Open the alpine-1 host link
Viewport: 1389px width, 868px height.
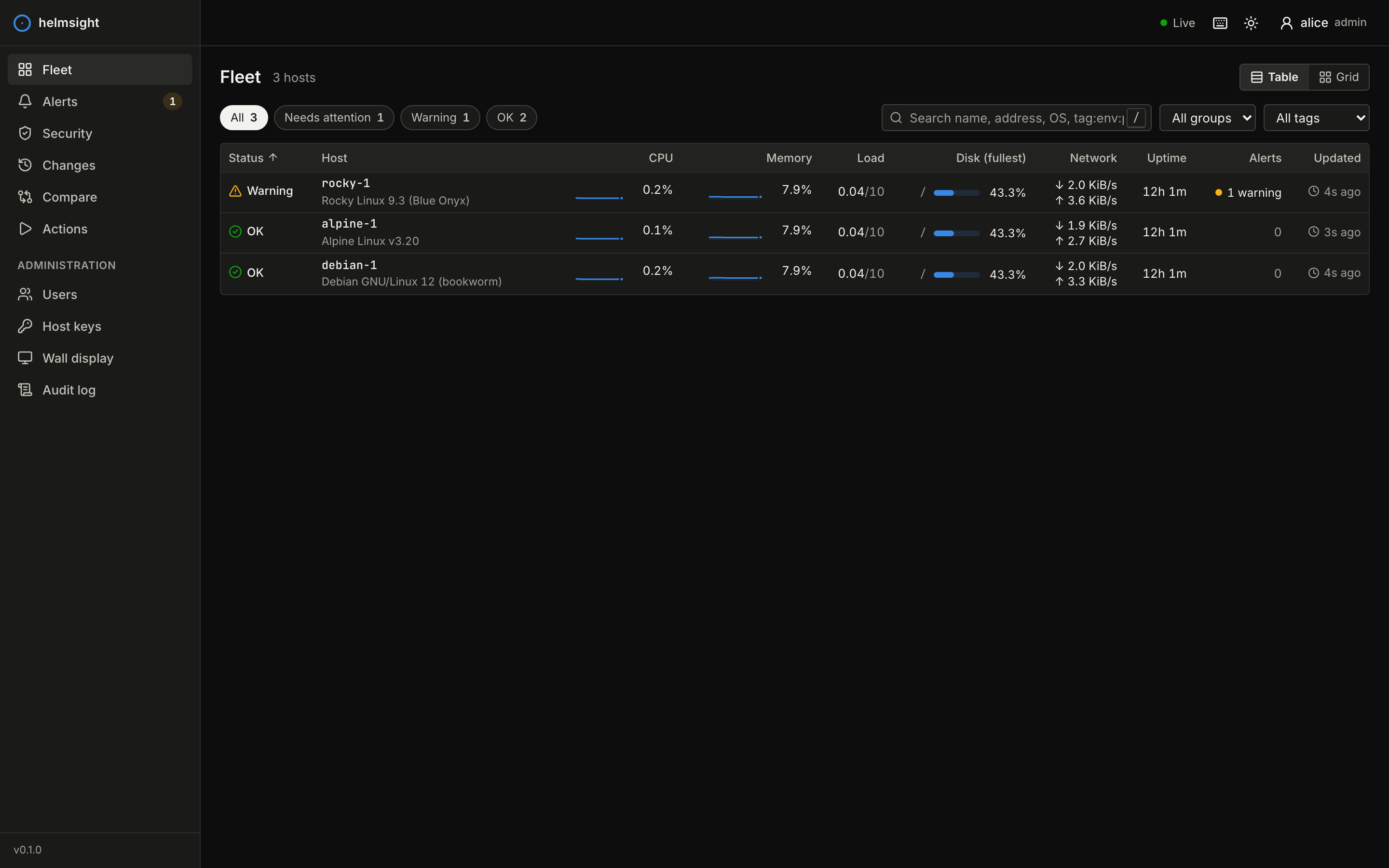pyautogui.click(x=349, y=224)
